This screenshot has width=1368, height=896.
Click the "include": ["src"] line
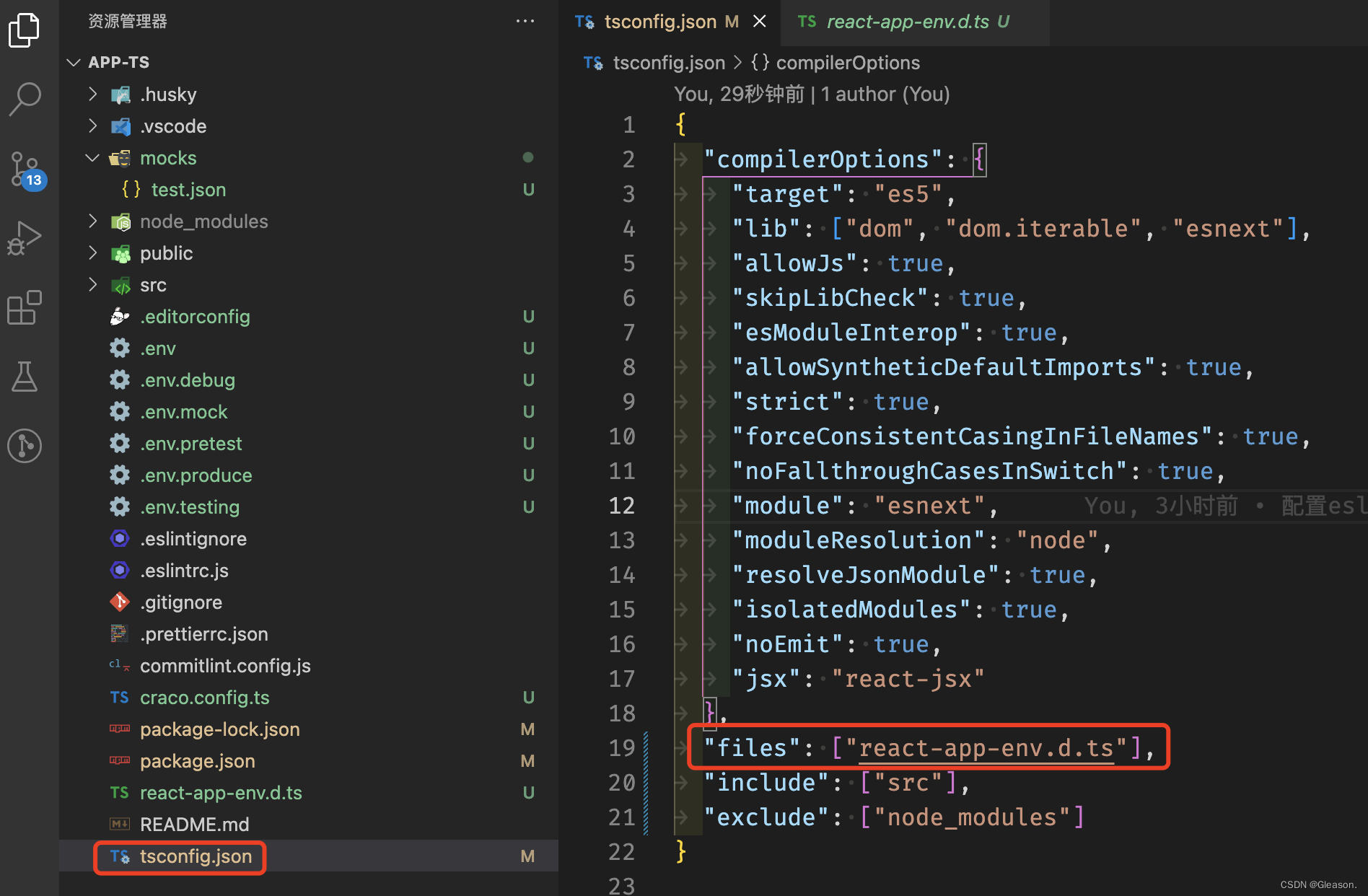[x=837, y=783]
